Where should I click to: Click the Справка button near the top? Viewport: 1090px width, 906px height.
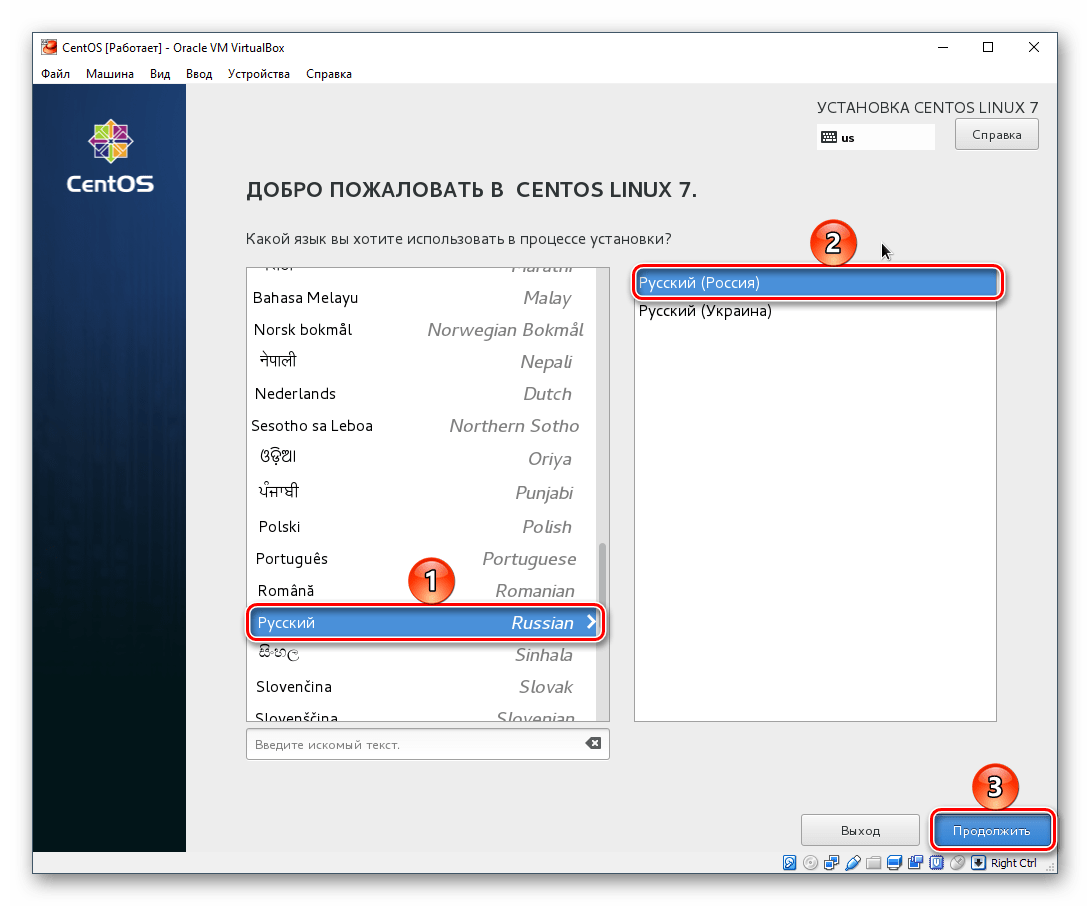click(996, 133)
